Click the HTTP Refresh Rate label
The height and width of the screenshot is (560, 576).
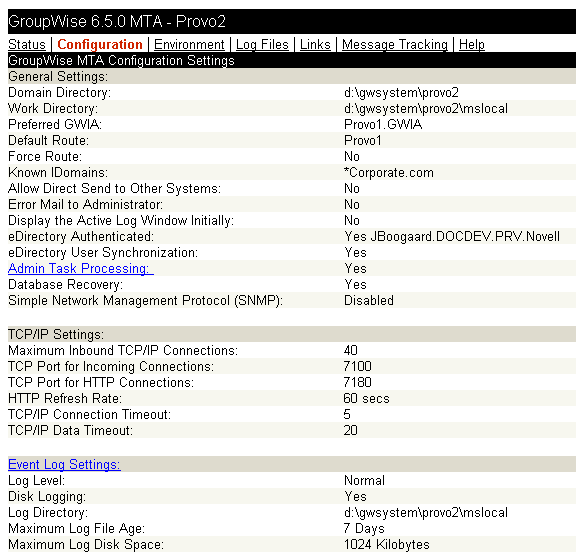click(x=65, y=399)
